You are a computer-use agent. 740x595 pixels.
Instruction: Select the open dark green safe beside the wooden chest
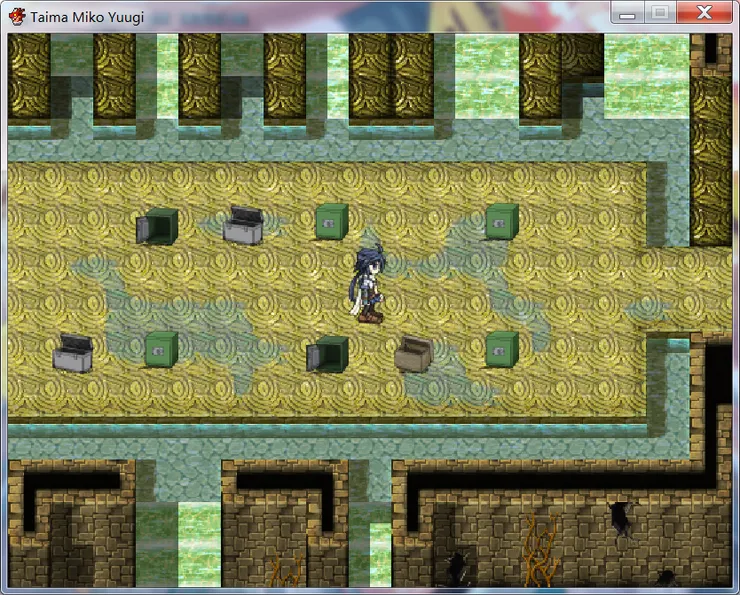(x=328, y=354)
